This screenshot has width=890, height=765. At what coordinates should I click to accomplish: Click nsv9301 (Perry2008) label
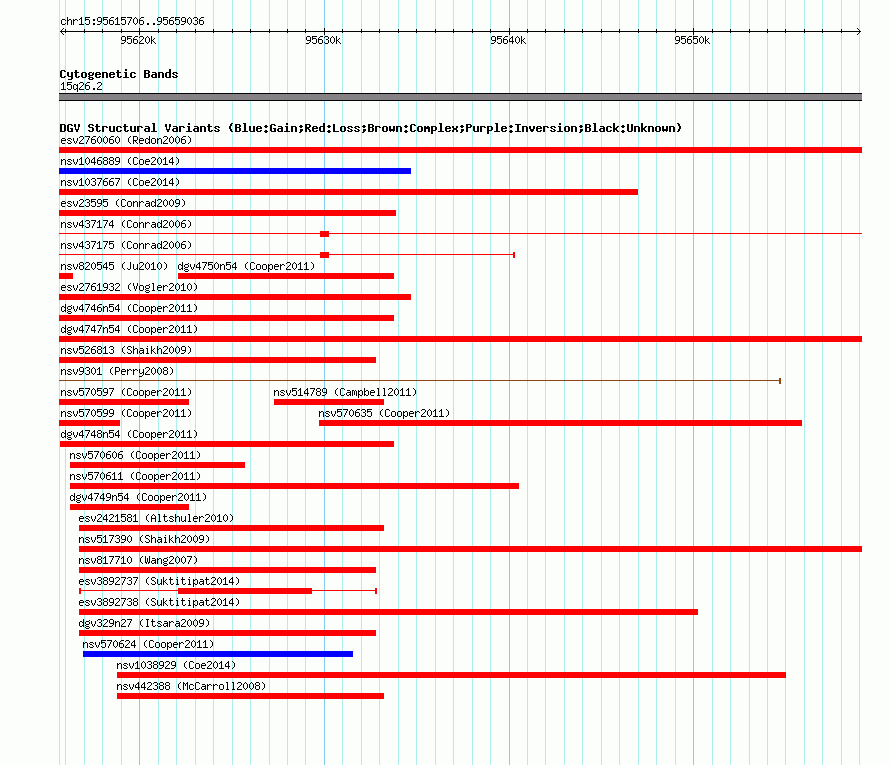117,371
